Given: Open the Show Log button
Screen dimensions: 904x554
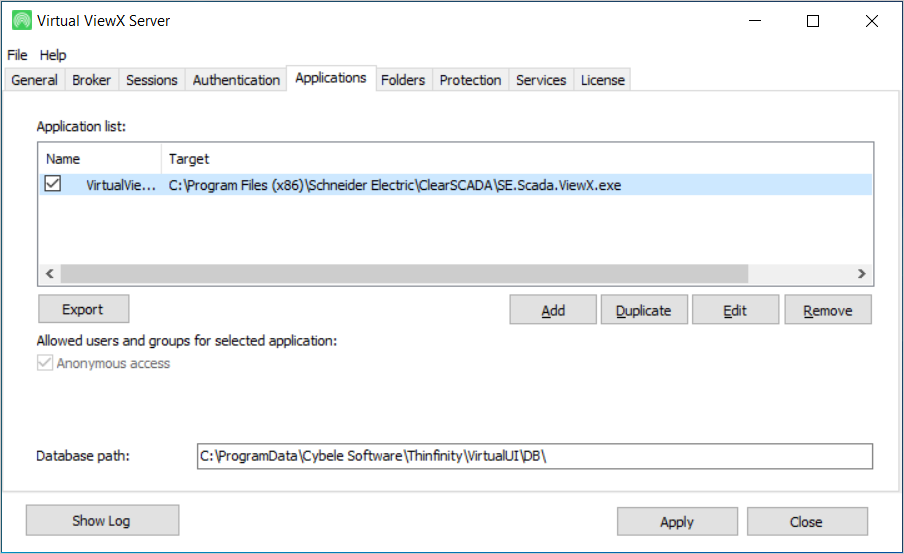Looking at the screenshot, I should click(x=102, y=520).
